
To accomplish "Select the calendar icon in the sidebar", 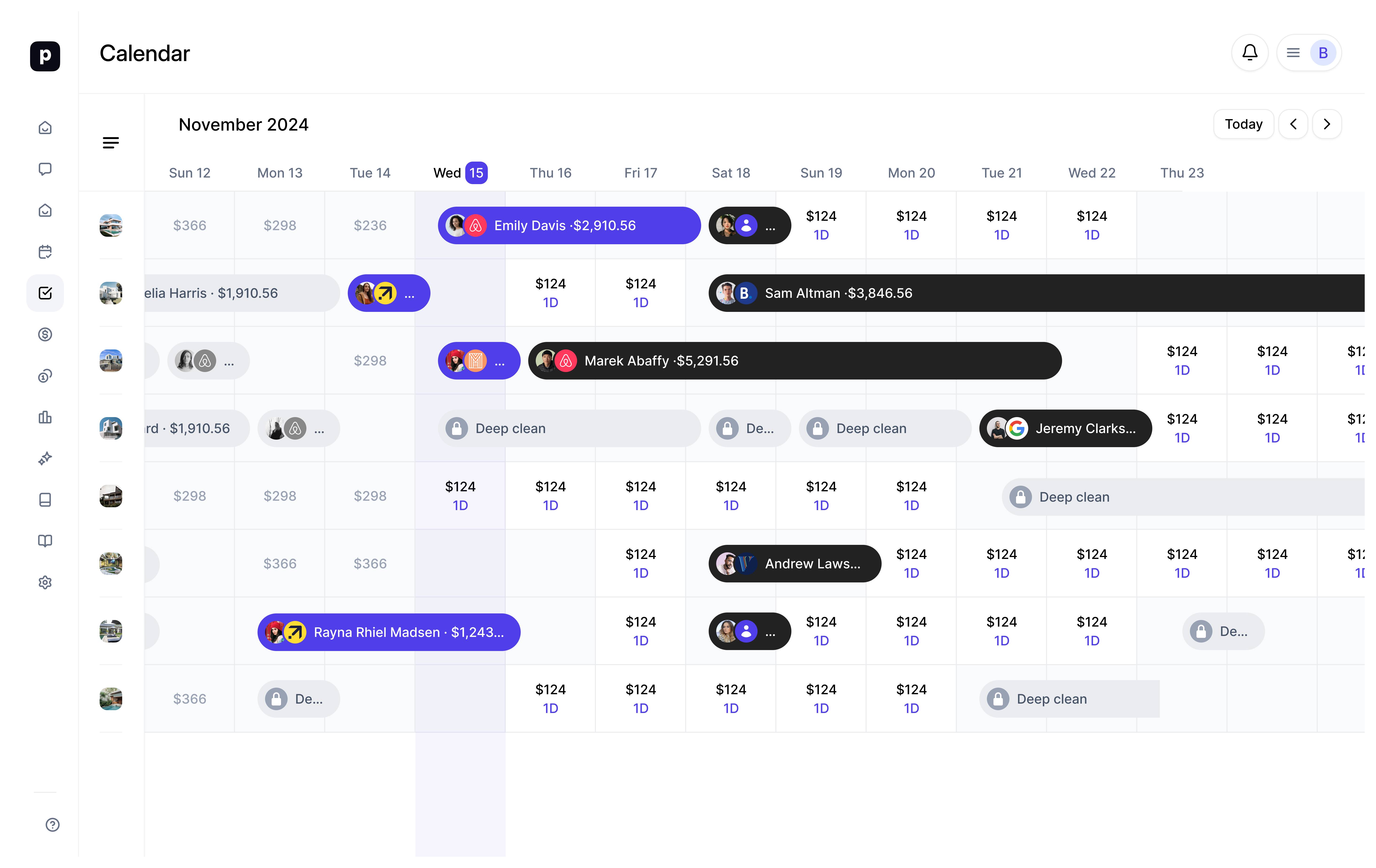I will click(45, 251).
